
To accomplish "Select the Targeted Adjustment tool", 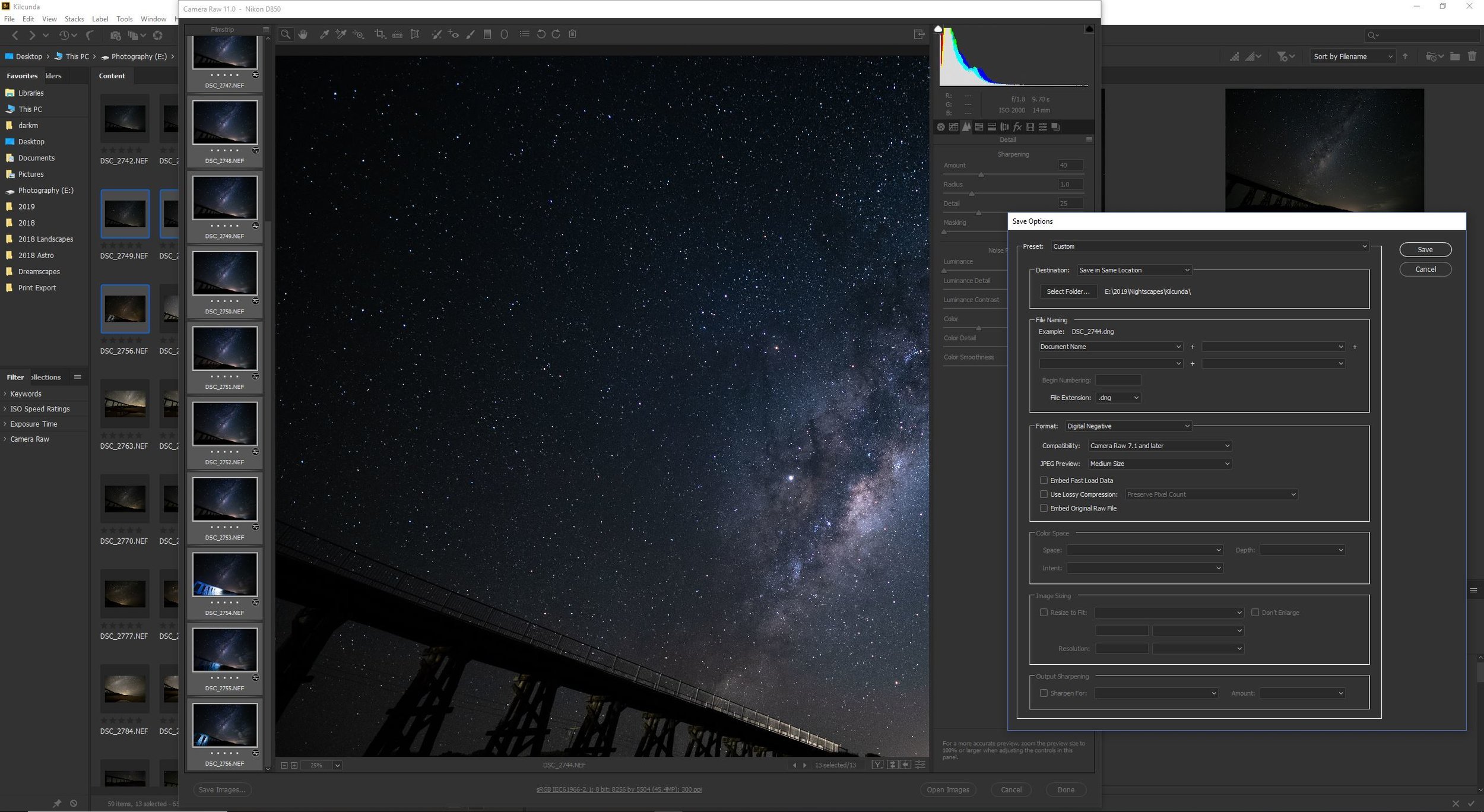I will [x=358, y=34].
